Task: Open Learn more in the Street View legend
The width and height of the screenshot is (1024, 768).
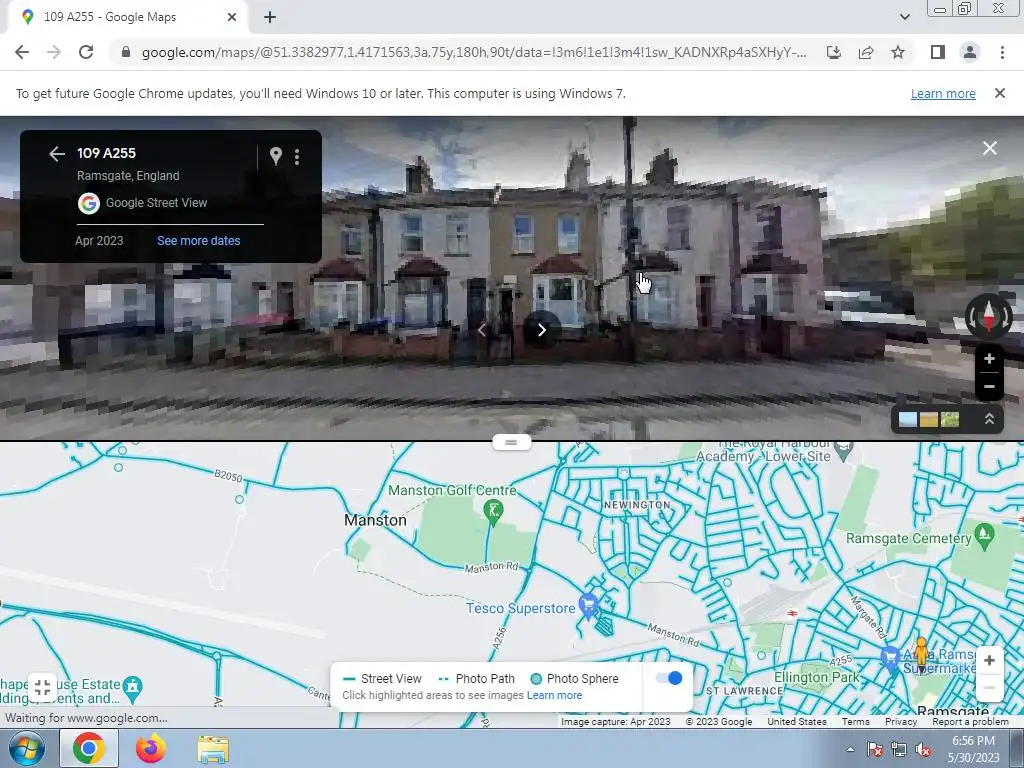Action: pyautogui.click(x=554, y=695)
